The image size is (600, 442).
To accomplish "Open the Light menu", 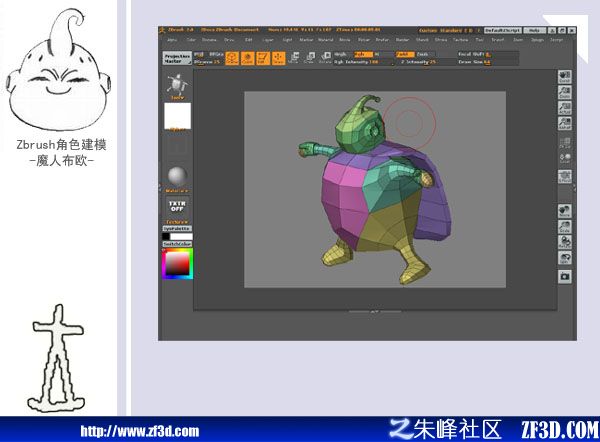I will (287, 40).
